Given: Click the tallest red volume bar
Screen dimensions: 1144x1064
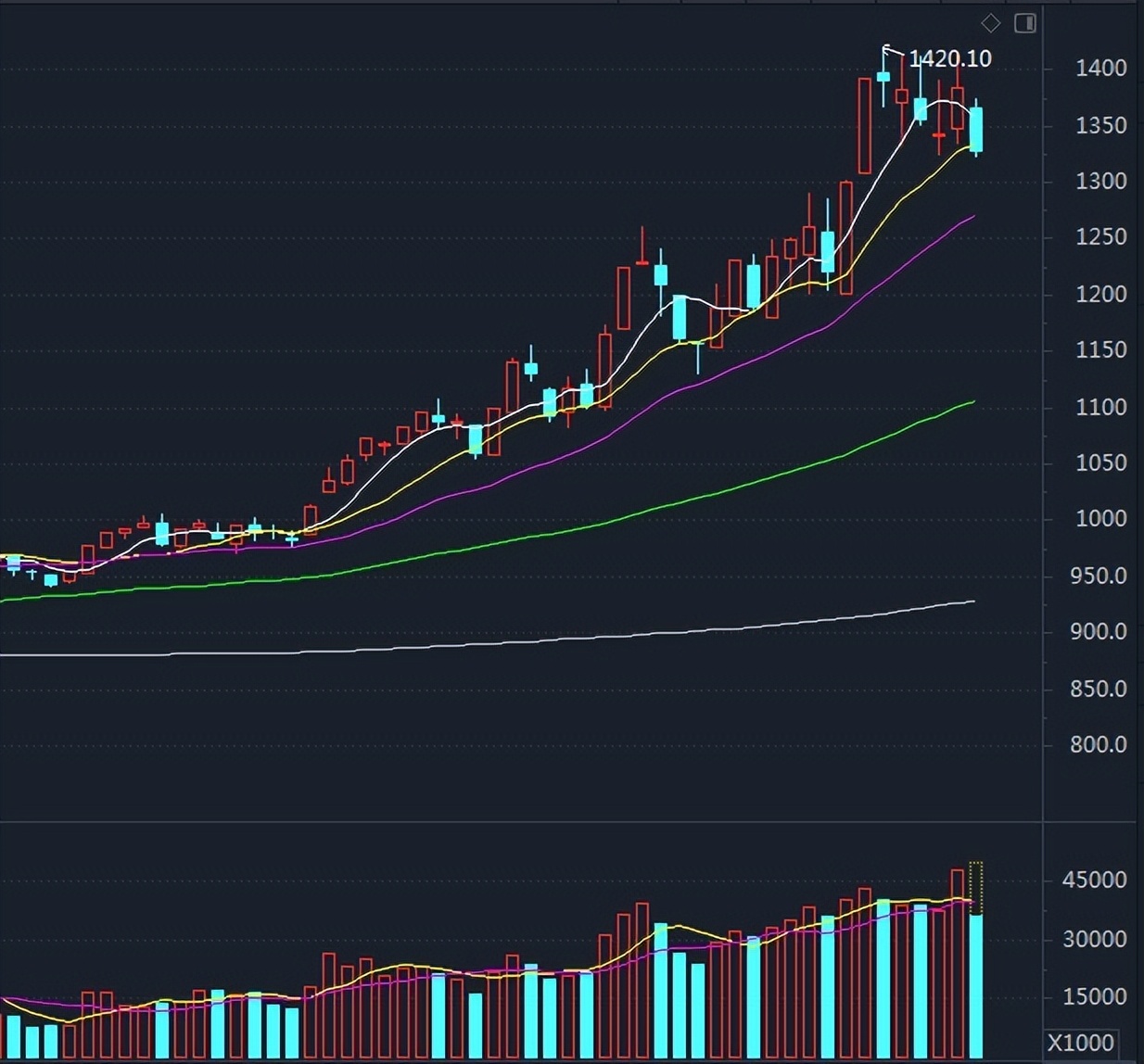Looking at the screenshot, I should click(x=960, y=927).
